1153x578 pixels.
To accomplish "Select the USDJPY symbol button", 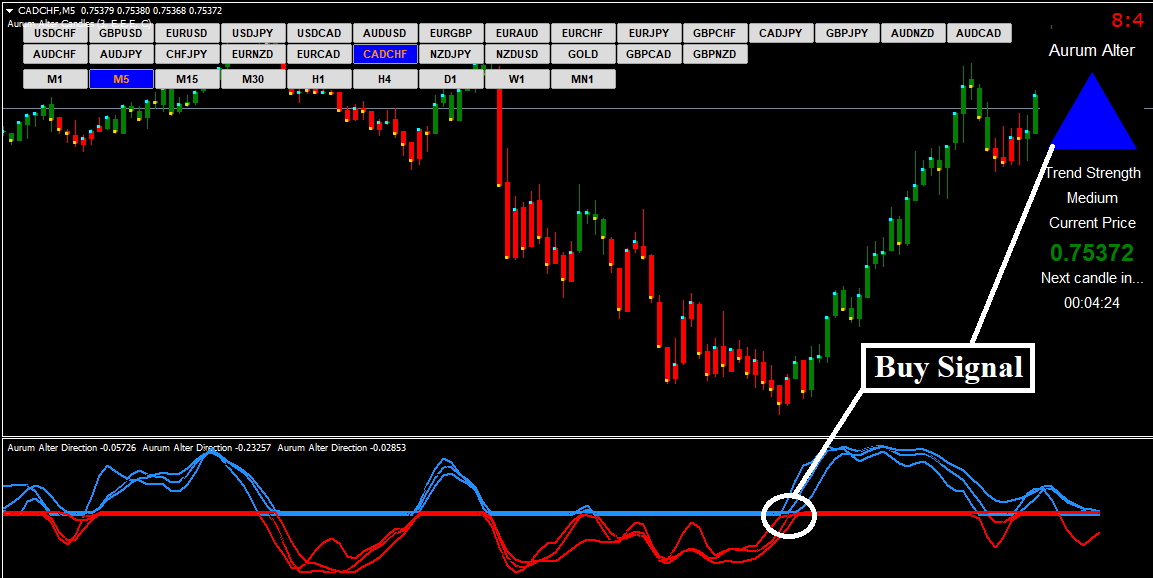I will click(x=253, y=33).
